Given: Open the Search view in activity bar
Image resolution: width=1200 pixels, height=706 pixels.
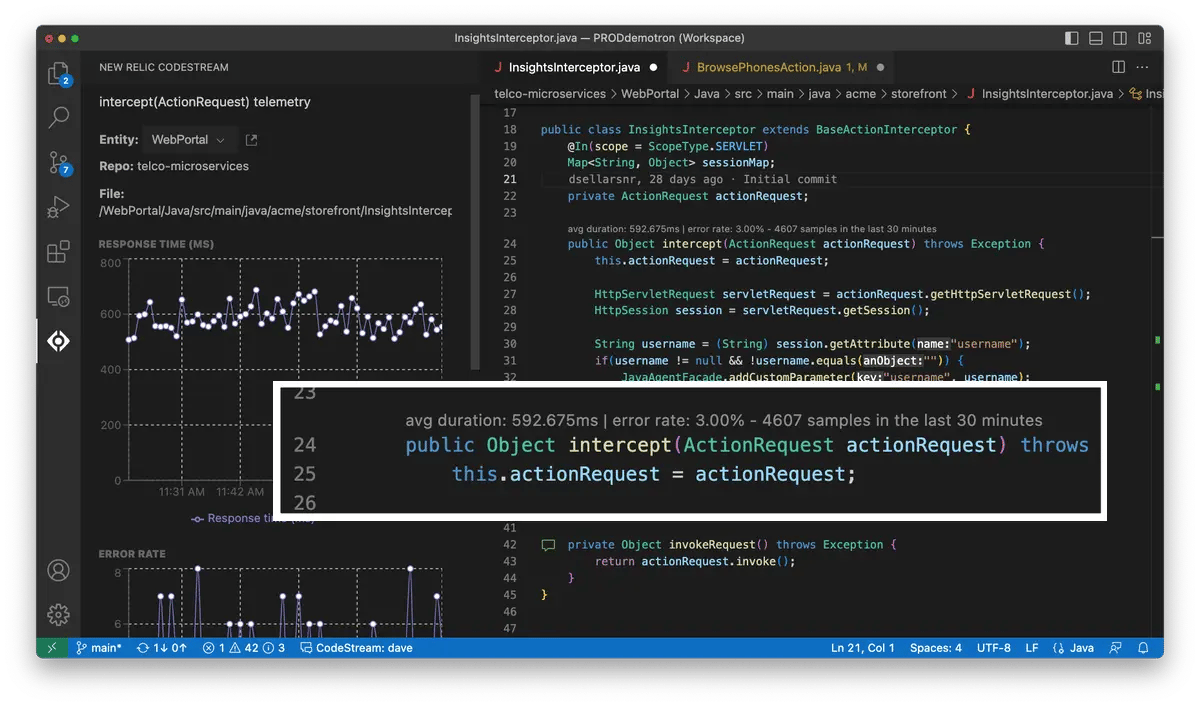Looking at the screenshot, I should click(58, 117).
